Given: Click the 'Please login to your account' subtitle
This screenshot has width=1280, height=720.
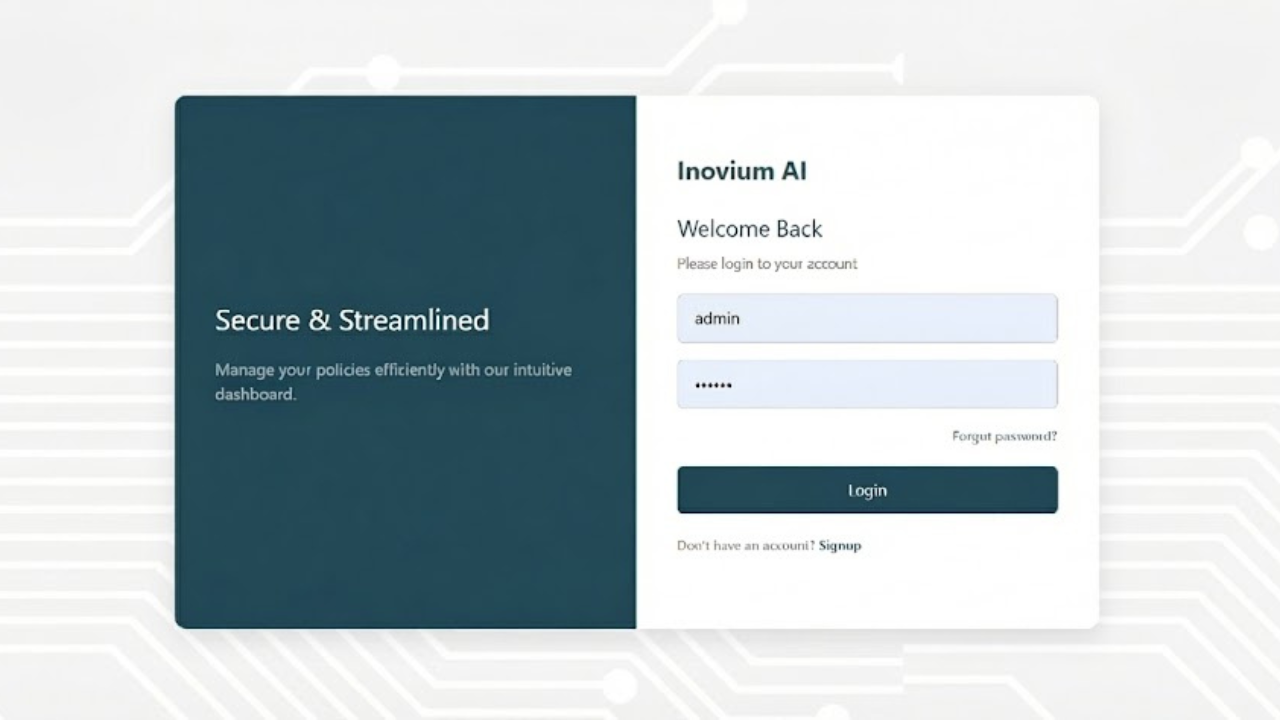Looking at the screenshot, I should tap(767, 264).
